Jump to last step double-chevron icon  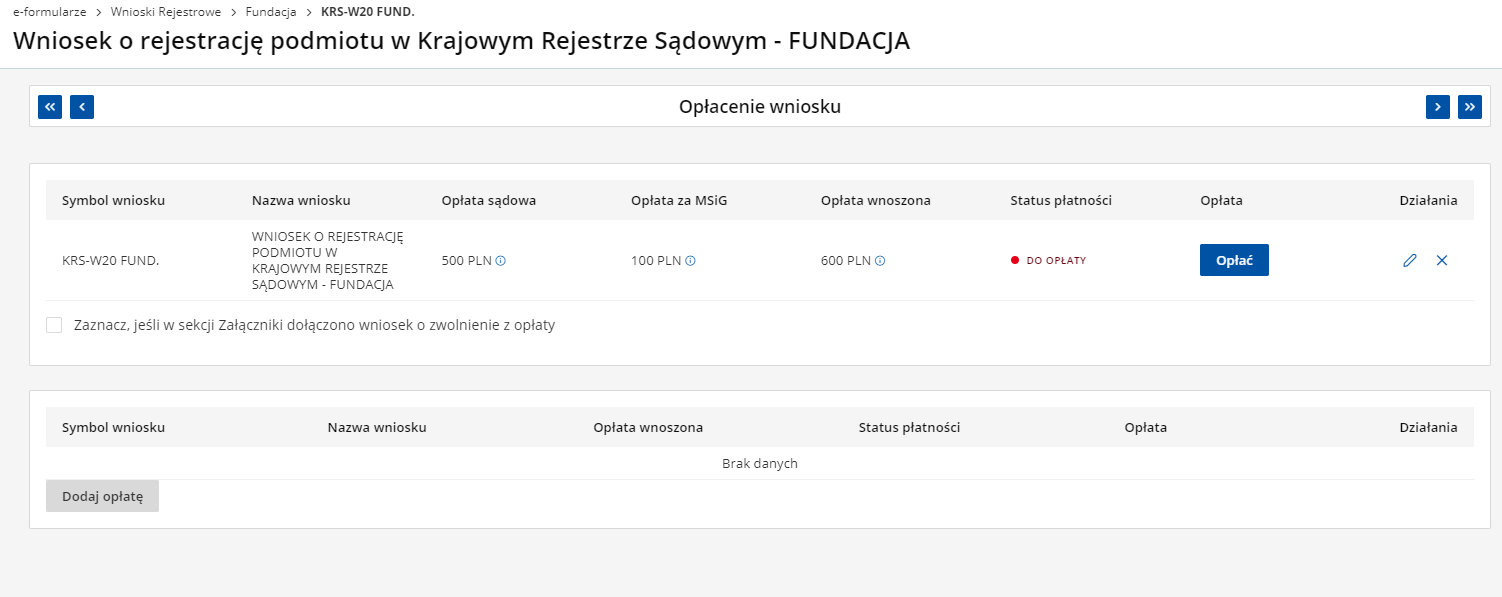coord(1469,107)
